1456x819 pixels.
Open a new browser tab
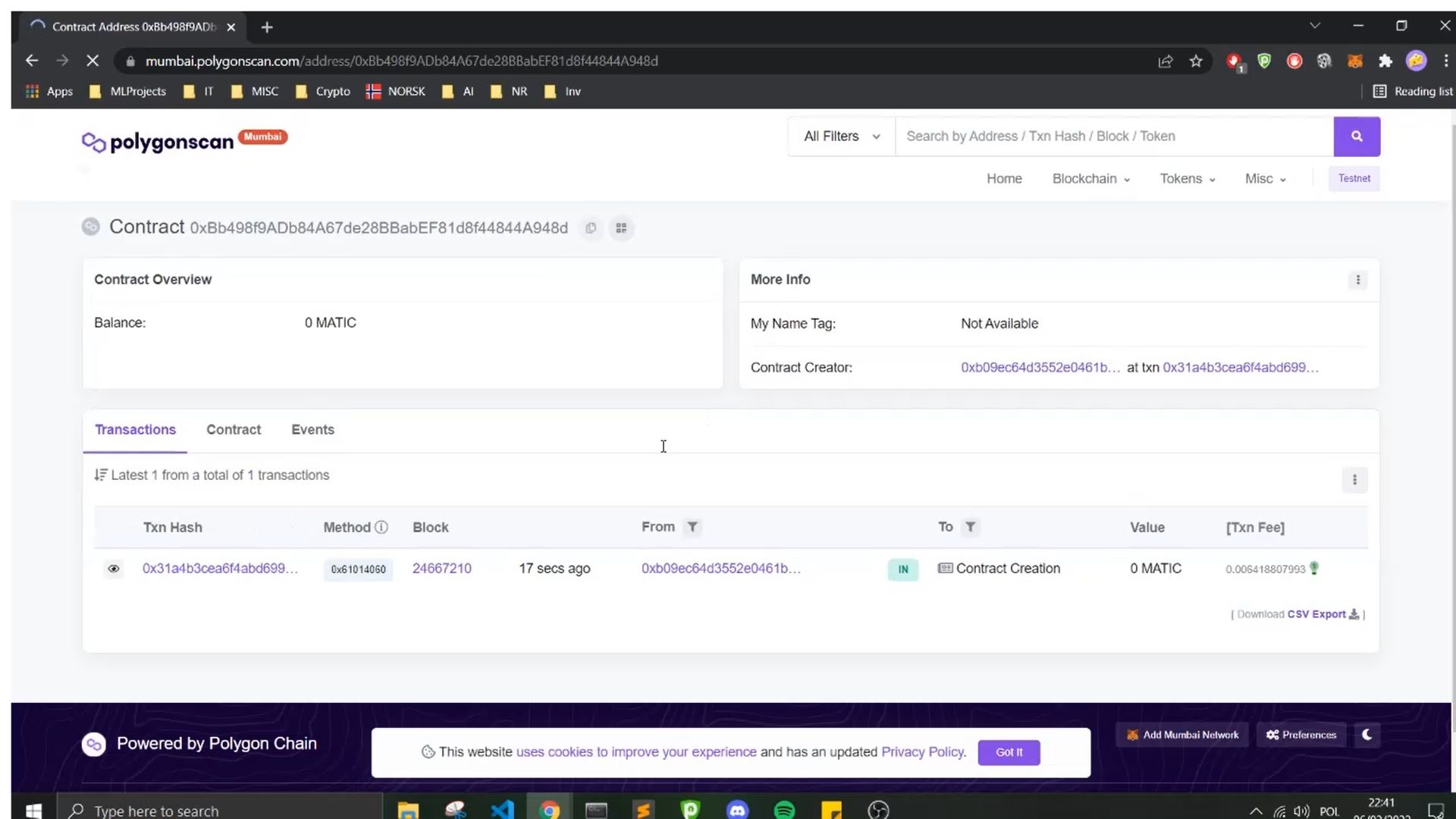(267, 27)
